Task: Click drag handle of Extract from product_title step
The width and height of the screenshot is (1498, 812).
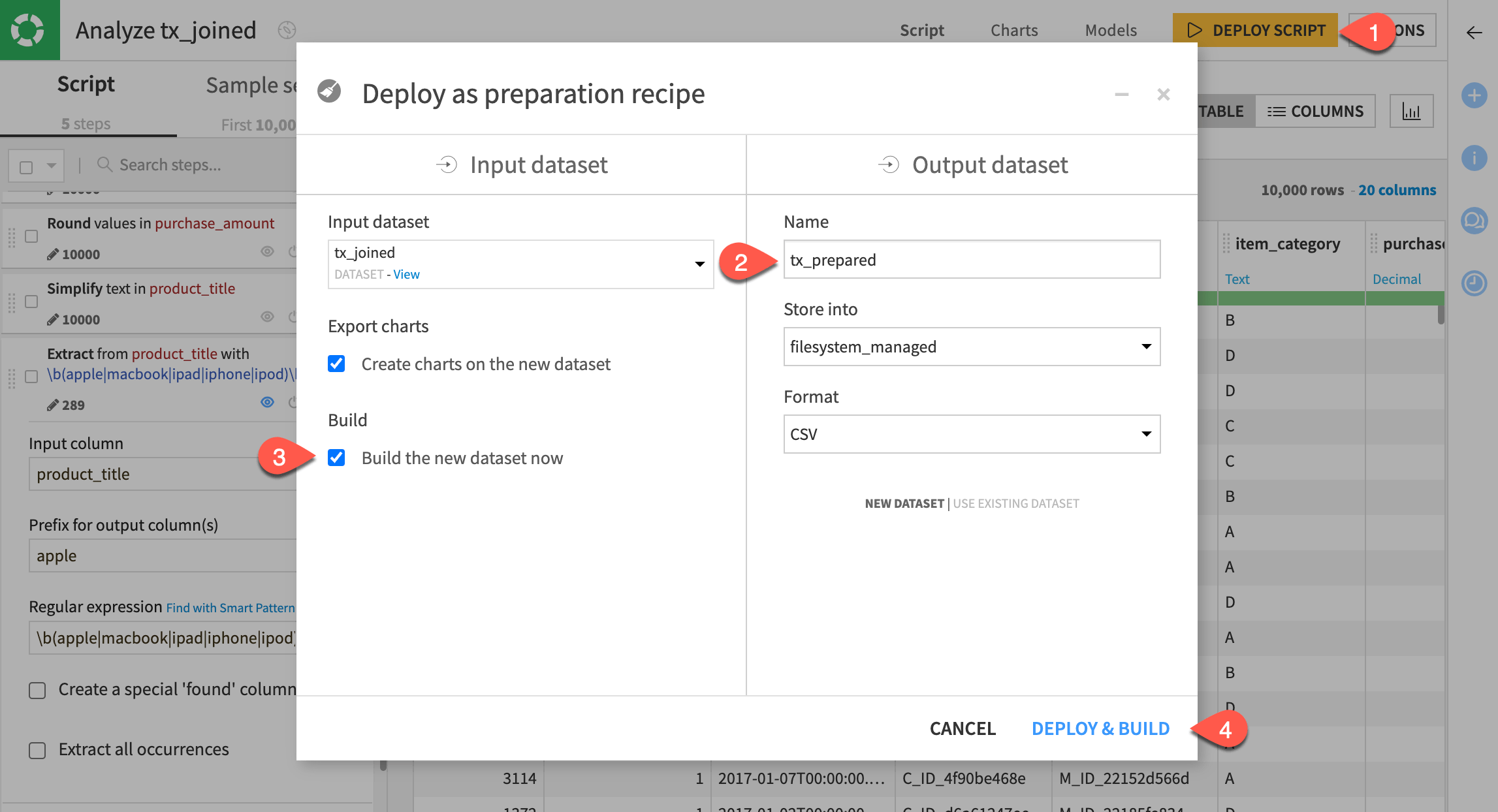Action: click(x=11, y=379)
